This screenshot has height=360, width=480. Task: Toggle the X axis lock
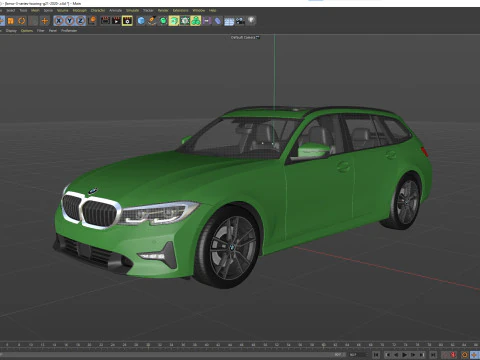(59, 21)
